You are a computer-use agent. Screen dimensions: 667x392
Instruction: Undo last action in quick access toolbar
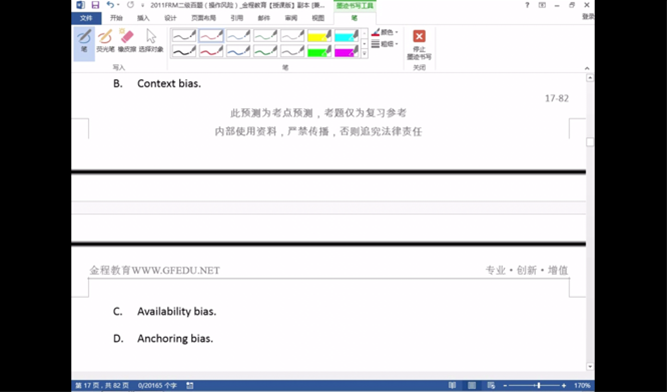(110, 5)
